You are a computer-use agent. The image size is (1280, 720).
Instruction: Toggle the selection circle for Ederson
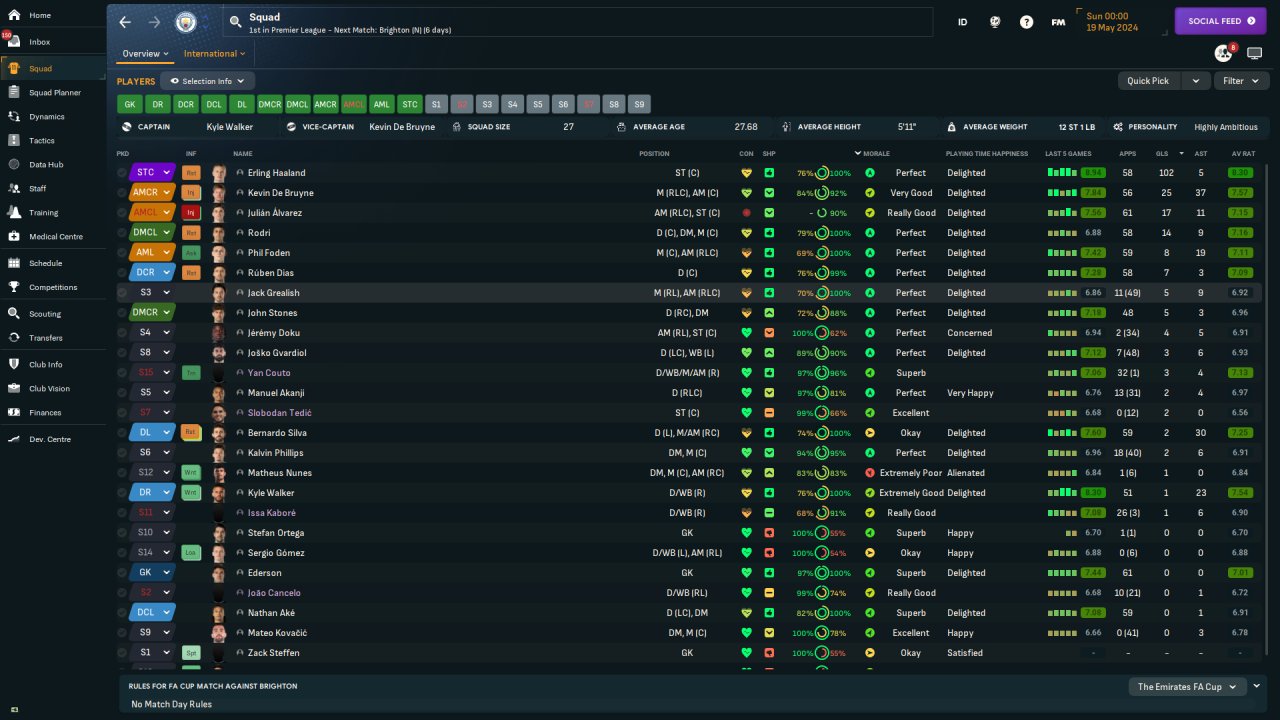(x=122, y=573)
